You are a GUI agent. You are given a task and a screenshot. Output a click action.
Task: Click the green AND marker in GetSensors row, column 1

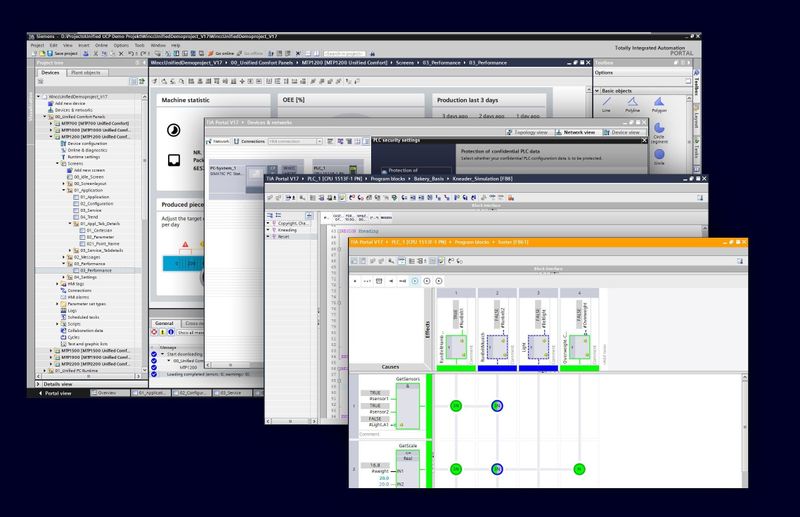coord(456,406)
